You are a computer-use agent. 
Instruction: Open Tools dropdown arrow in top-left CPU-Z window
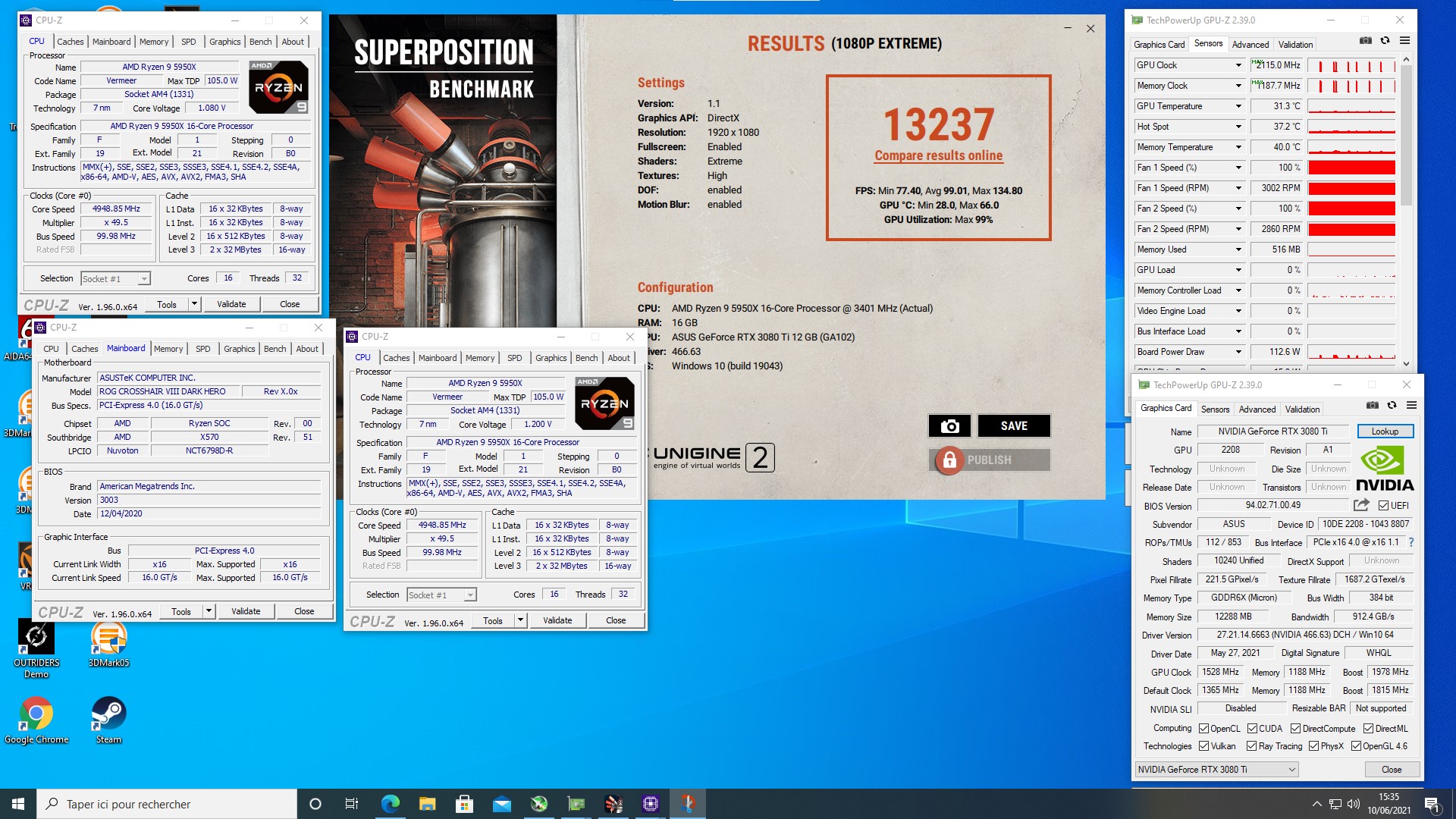point(194,304)
